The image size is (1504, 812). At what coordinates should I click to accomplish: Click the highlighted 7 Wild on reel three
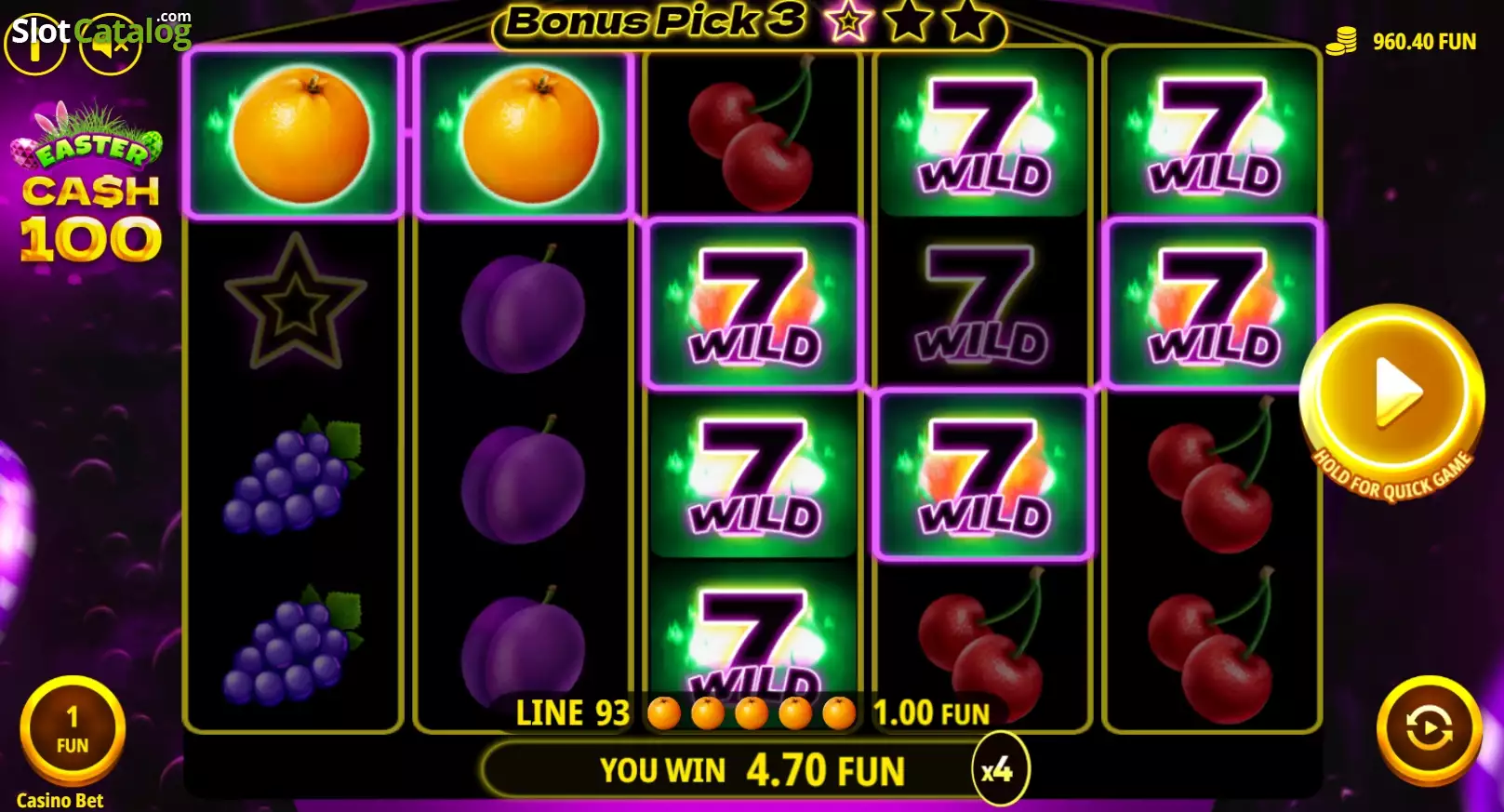tap(753, 304)
